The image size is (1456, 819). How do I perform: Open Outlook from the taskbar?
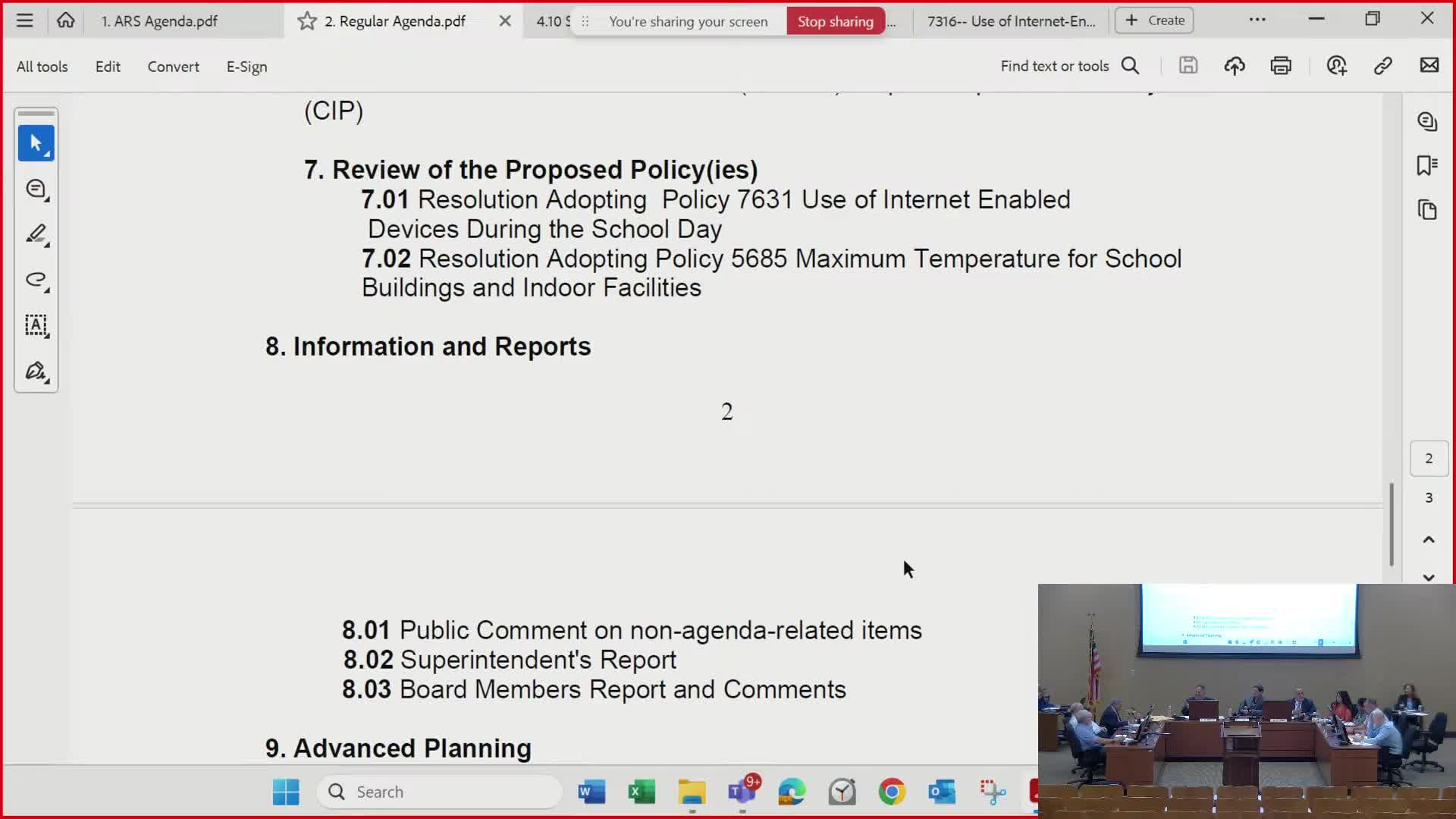pyautogui.click(x=942, y=792)
